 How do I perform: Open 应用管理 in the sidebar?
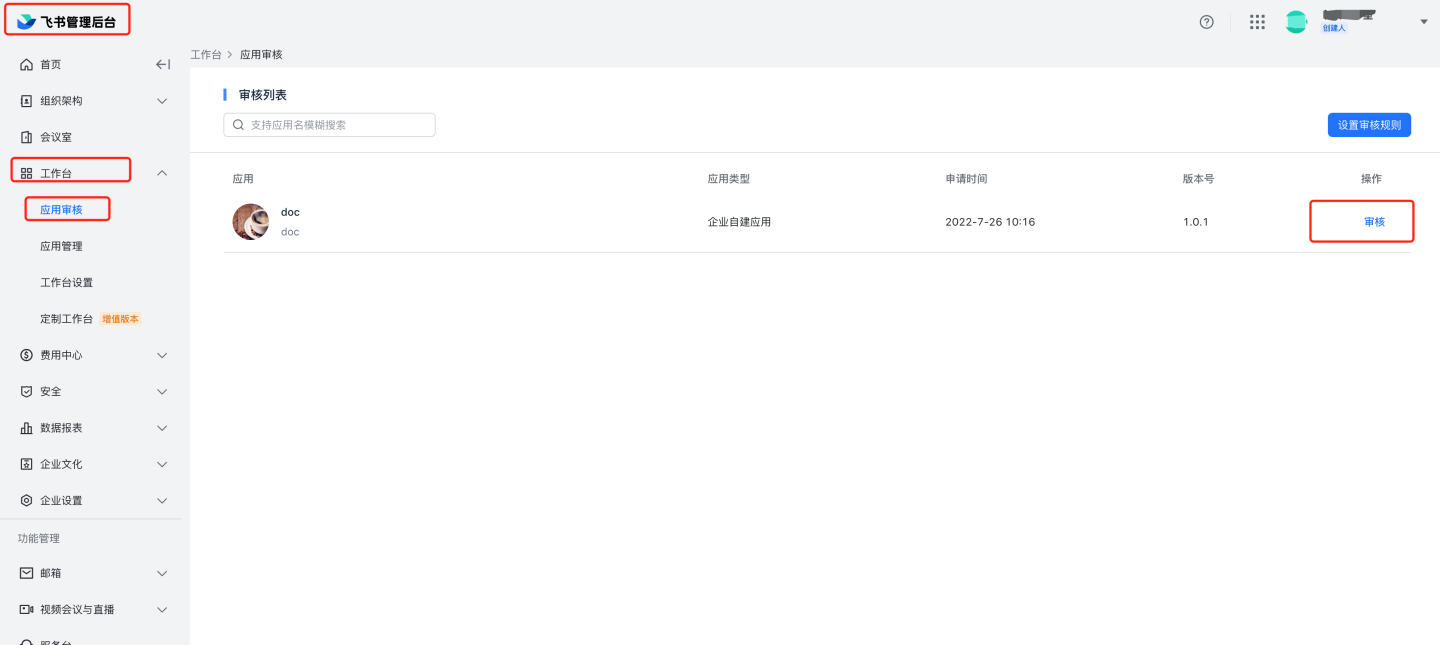point(61,246)
